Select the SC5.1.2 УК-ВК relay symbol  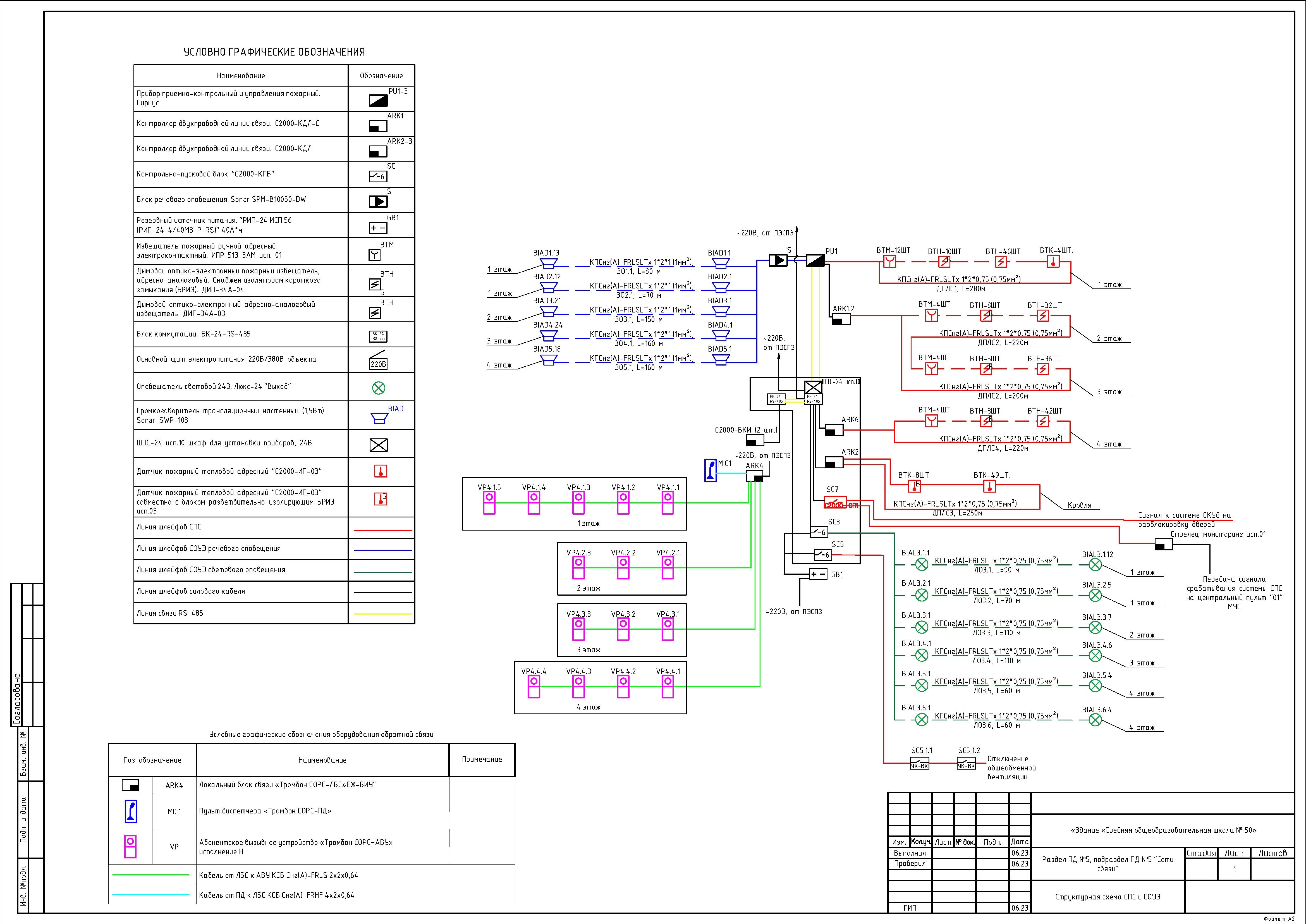point(967,762)
